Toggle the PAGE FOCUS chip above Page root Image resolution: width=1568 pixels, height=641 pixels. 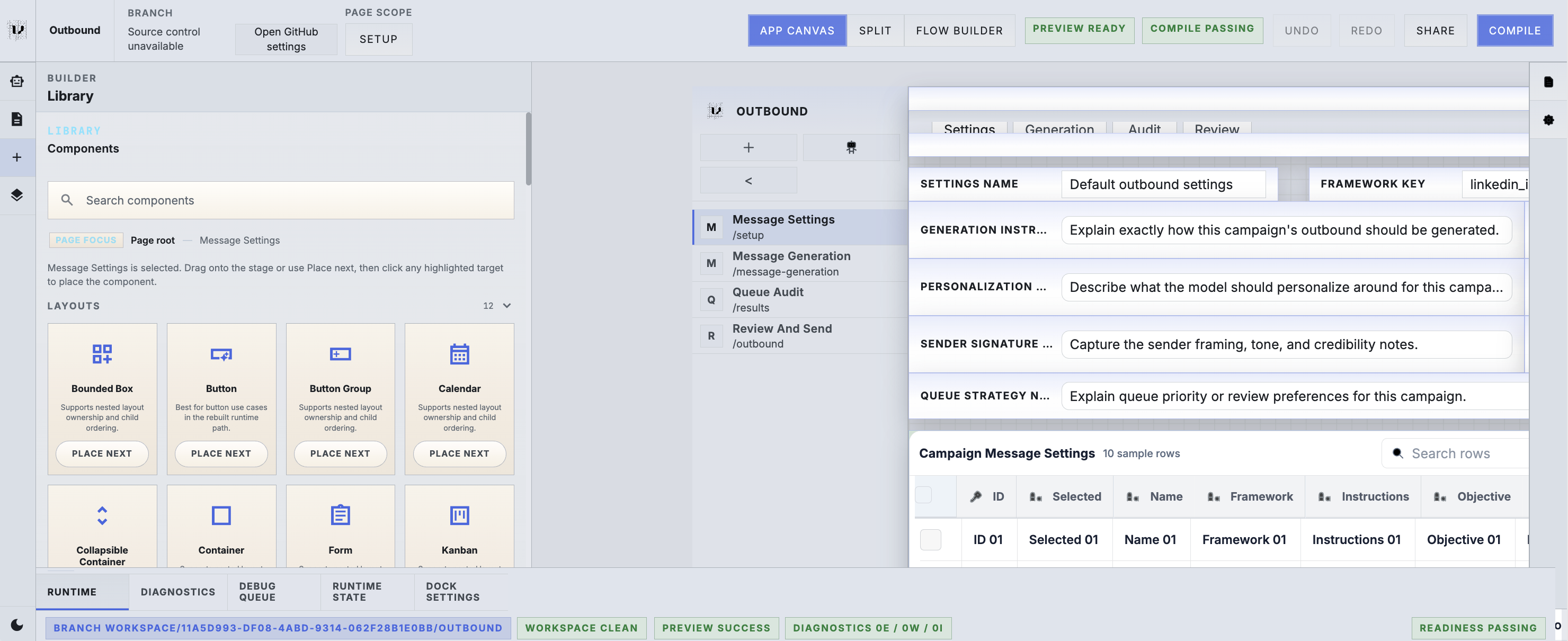(x=86, y=240)
